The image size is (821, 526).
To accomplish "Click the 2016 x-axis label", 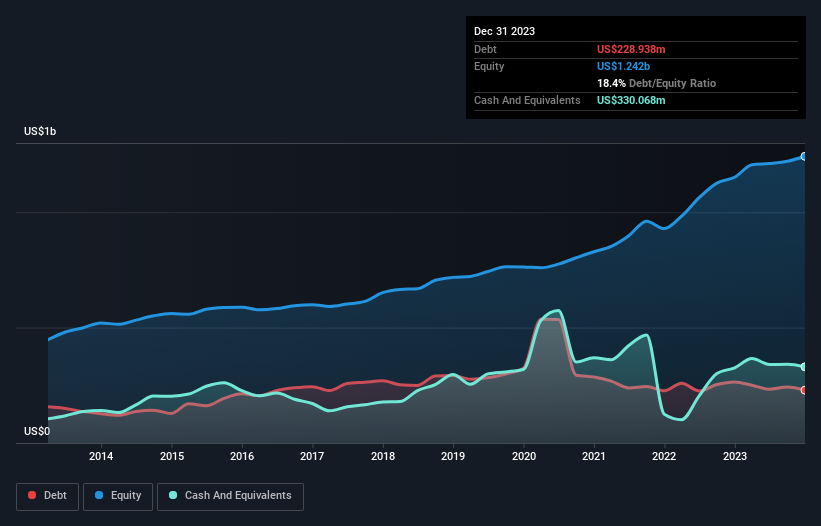I will coord(242,456).
